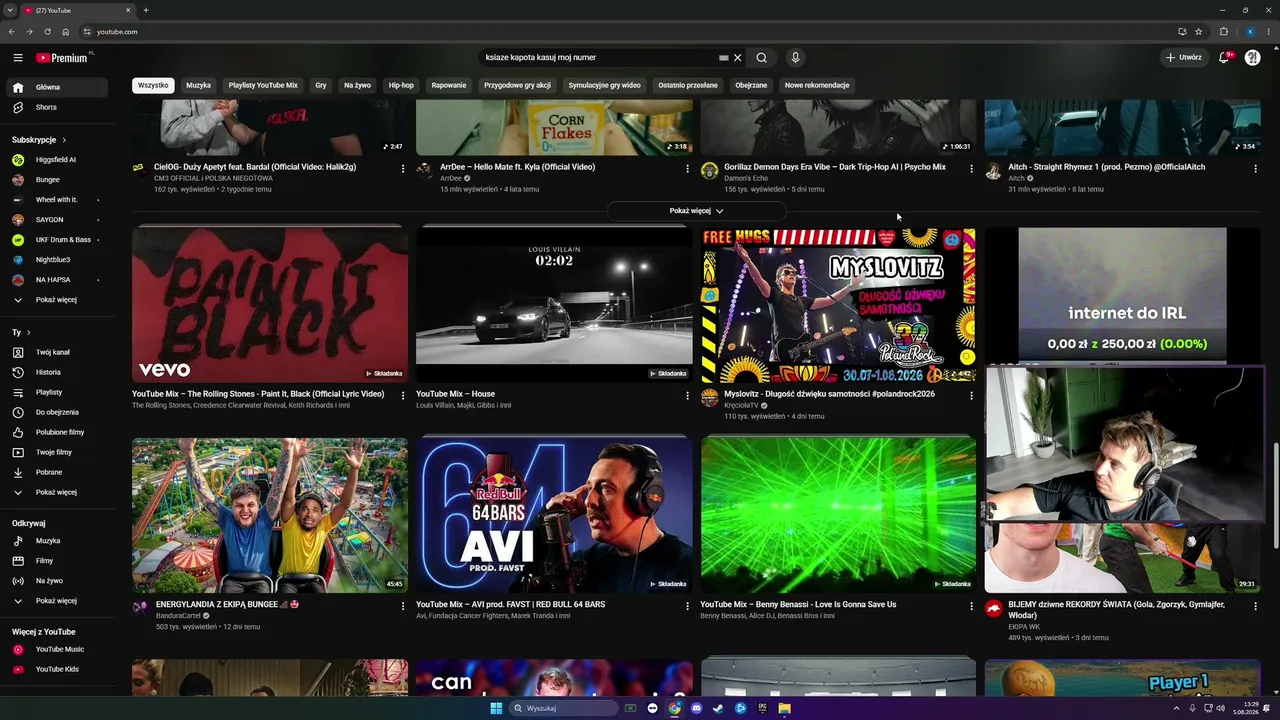
Task: Focus the YouTube search field
Action: point(598,58)
